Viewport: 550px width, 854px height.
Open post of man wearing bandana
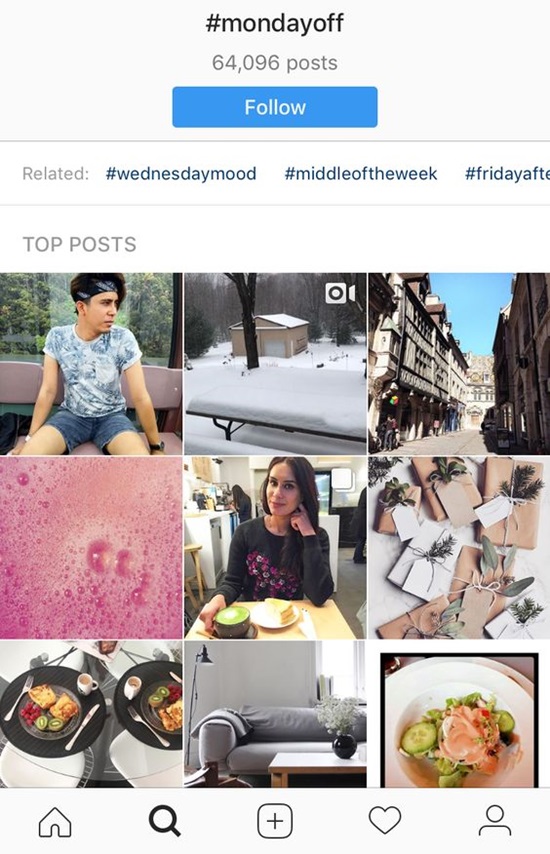pyautogui.click(x=91, y=364)
